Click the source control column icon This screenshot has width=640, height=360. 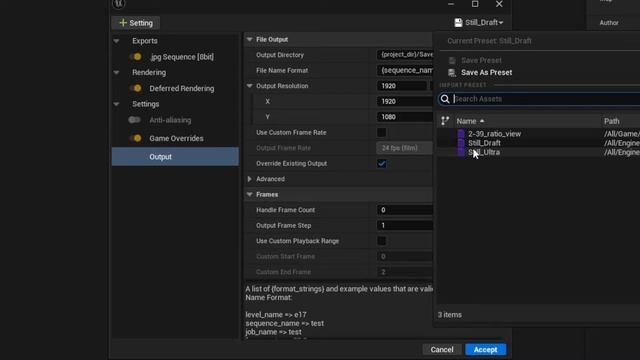point(445,121)
